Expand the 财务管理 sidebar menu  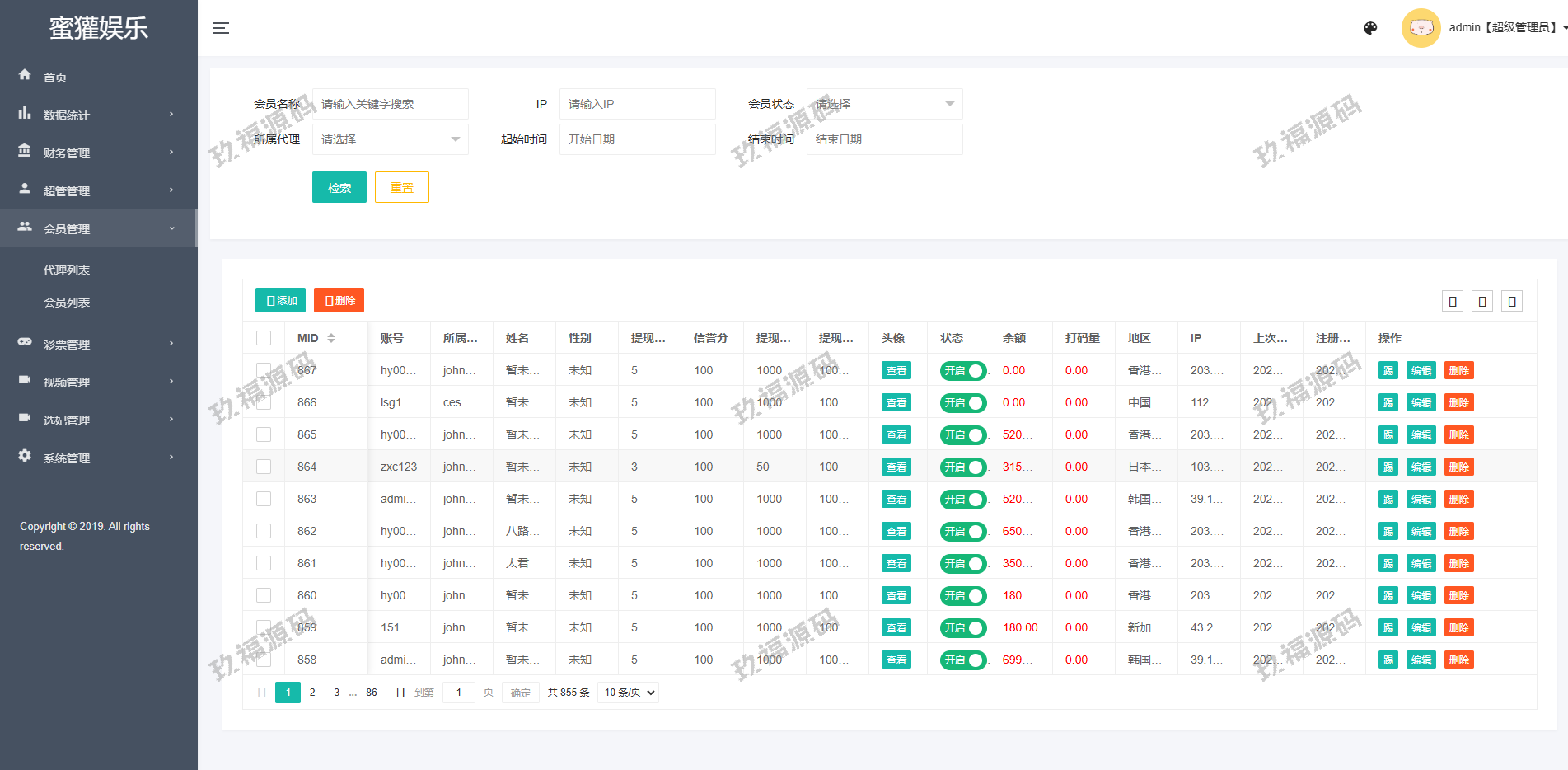click(97, 153)
